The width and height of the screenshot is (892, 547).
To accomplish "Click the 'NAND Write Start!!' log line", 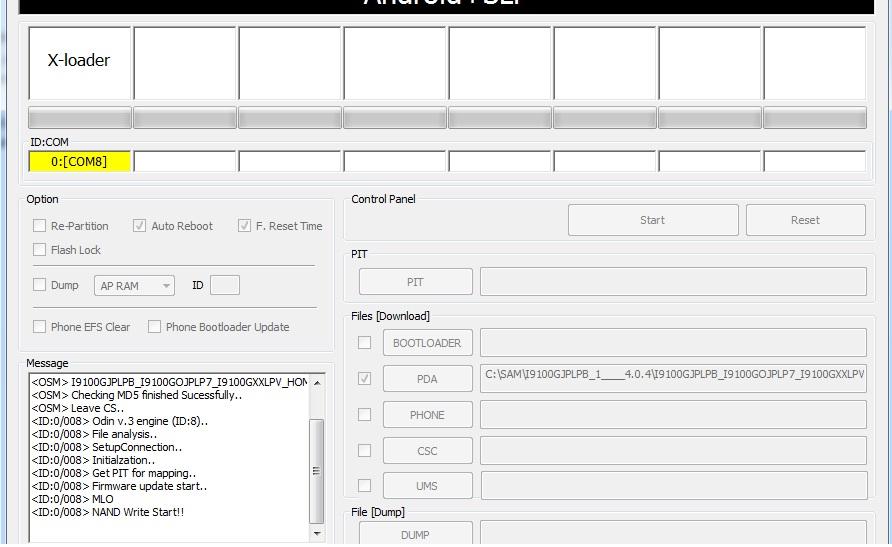I will tap(108, 512).
